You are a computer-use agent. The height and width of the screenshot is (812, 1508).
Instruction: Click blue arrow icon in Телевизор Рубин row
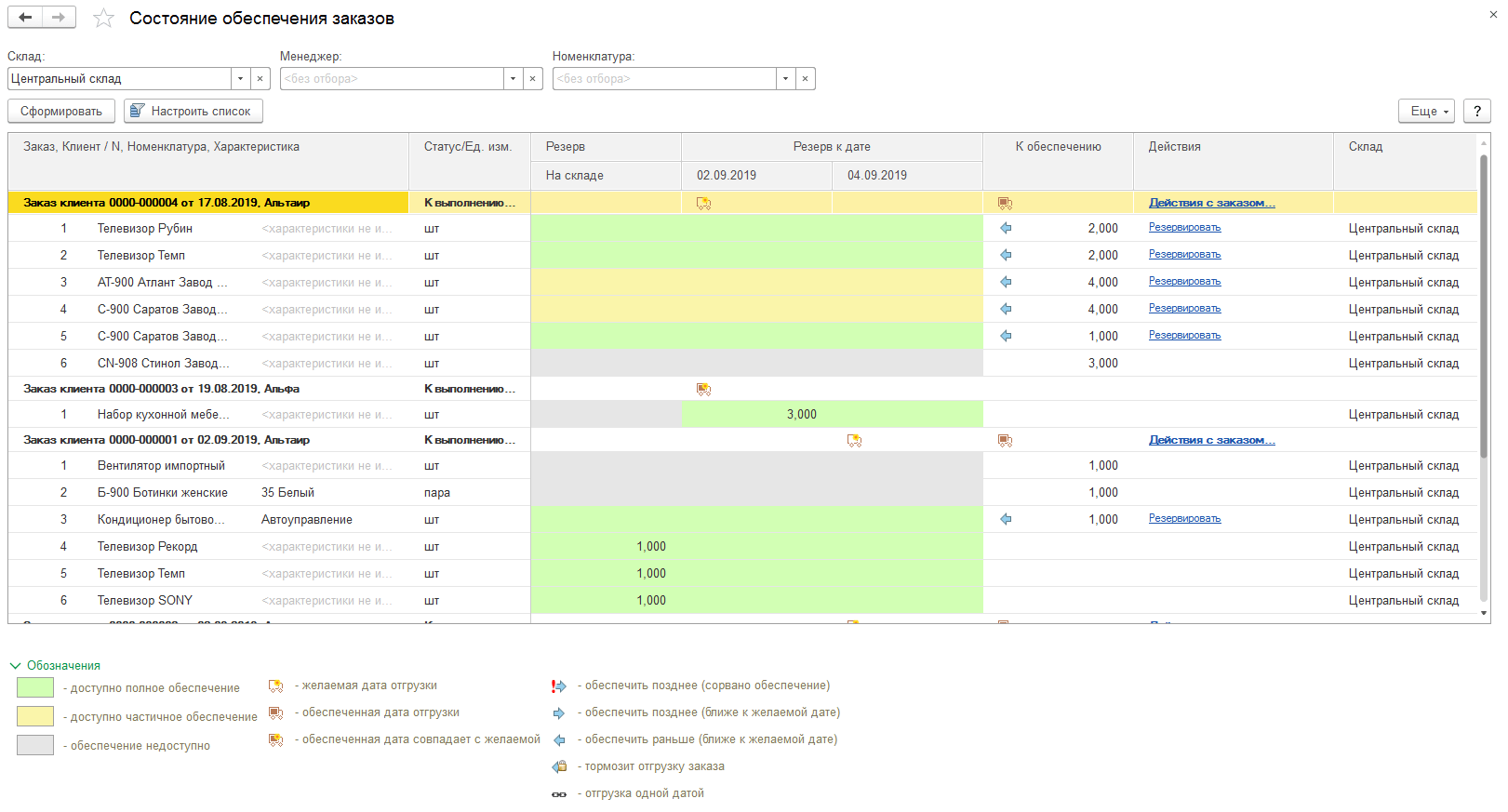point(1006,228)
